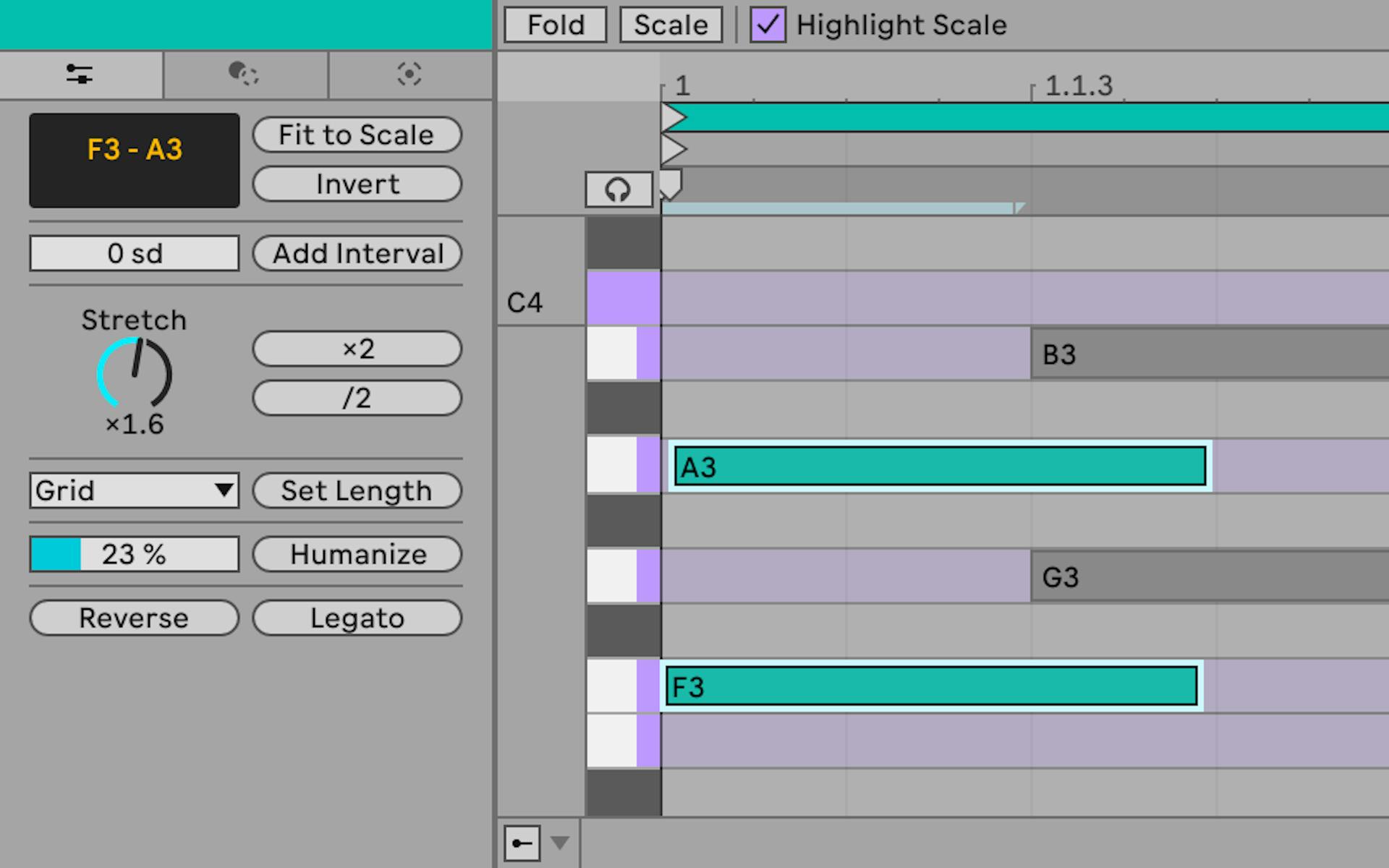Open the Notes tool panel tab
This screenshot has width=1389, height=868.
[x=80, y=75]
